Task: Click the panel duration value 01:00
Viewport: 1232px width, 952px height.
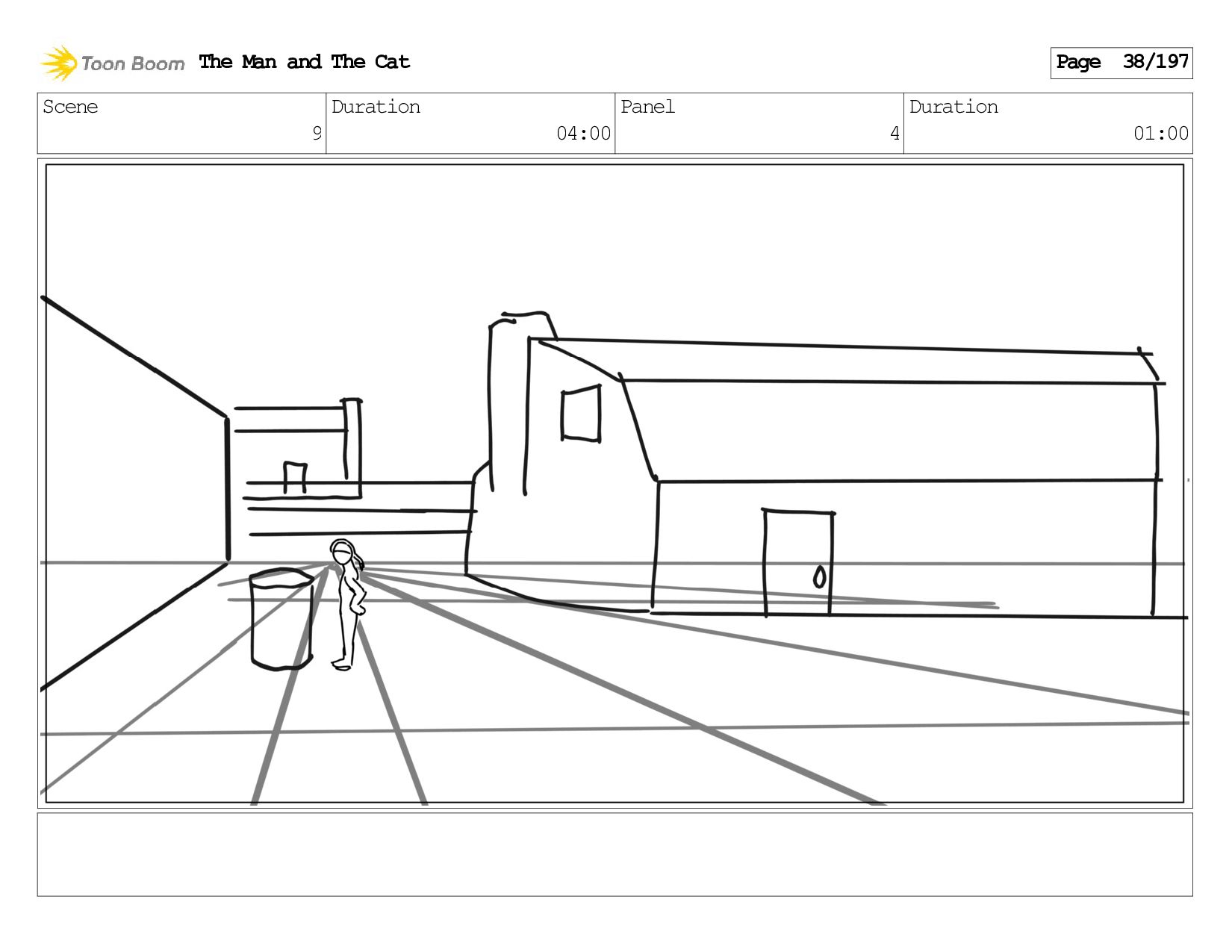Action: tap(1161, 134)
